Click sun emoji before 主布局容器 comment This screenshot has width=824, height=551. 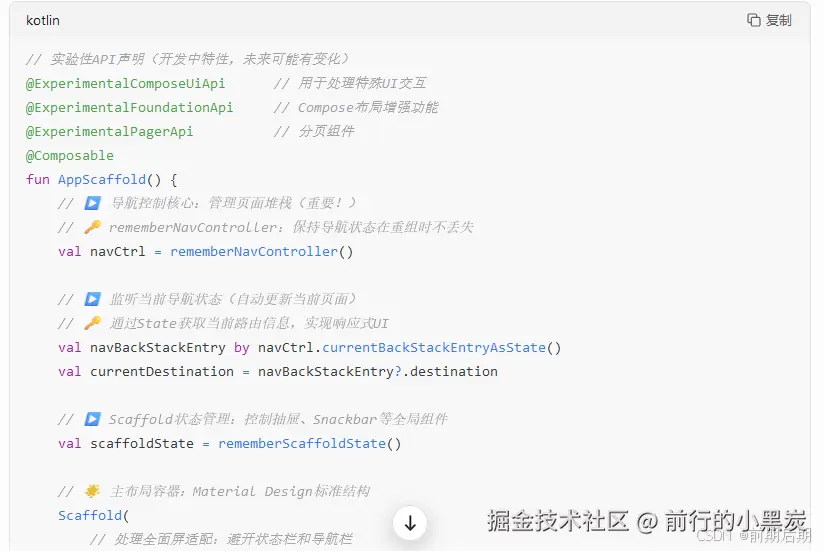(92, 491)
